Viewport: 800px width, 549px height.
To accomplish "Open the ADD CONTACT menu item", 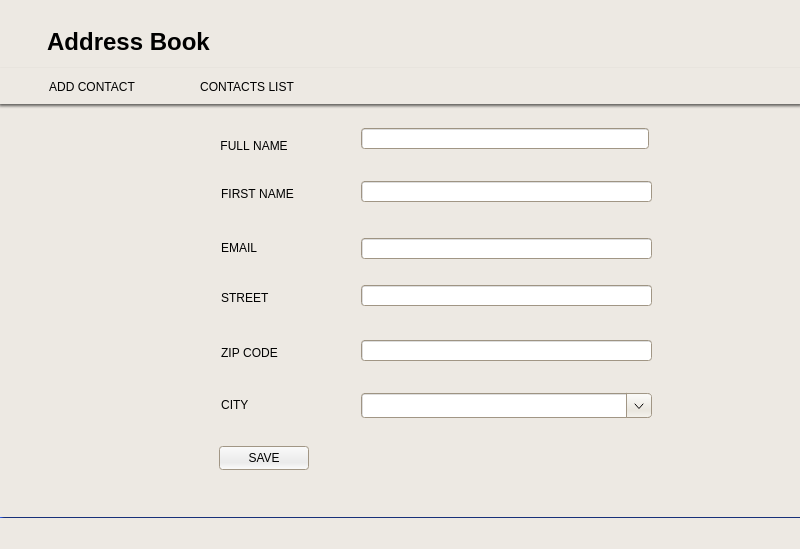I will pyautogui.click(x=92, y=87).
